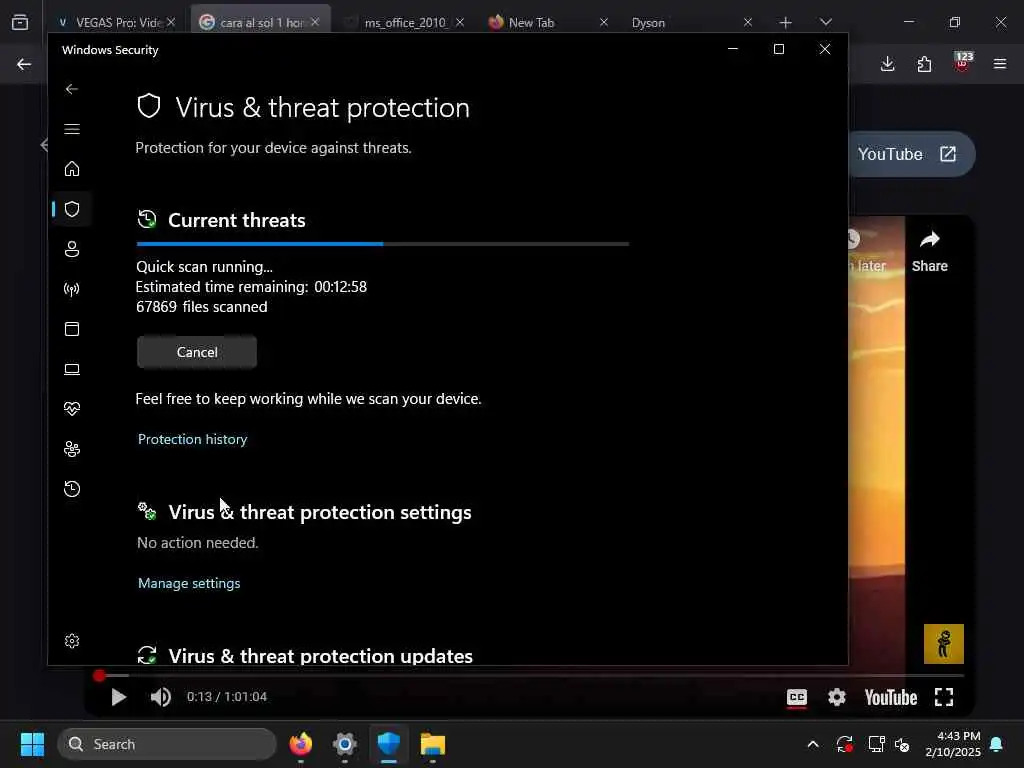1024x768 pixels.
Task: Open the notifications bell icon
Action: point(997,744)
